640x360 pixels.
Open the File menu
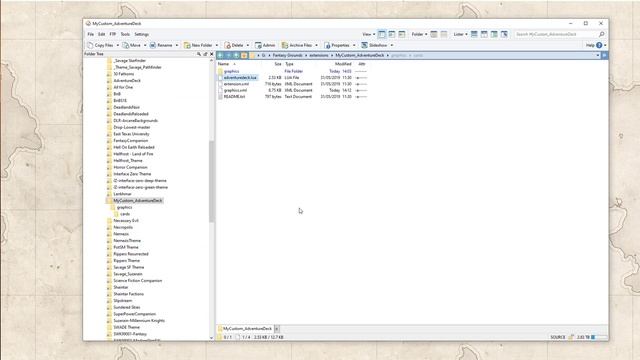tap(91, 34)
